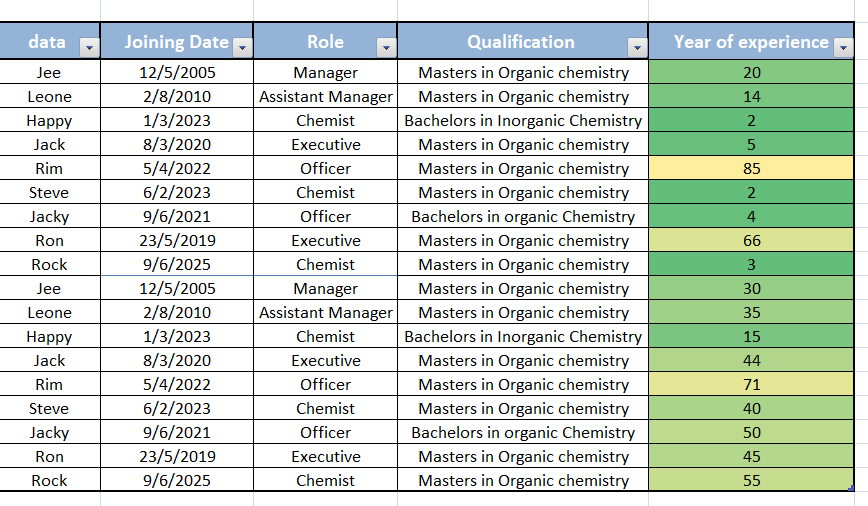
Task: Click the first Bachelors in organic Chemistry cell
Action: coord(523,216)
